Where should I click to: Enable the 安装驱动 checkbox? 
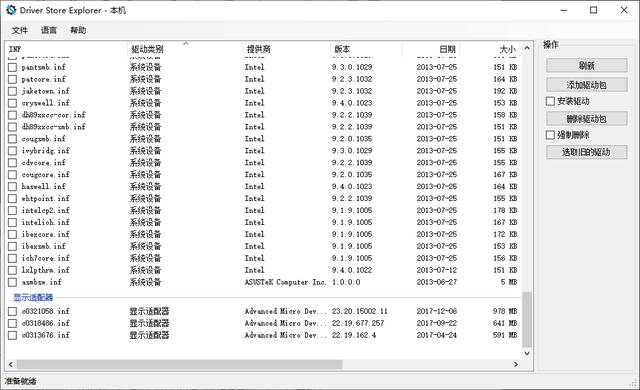point(550,101)
